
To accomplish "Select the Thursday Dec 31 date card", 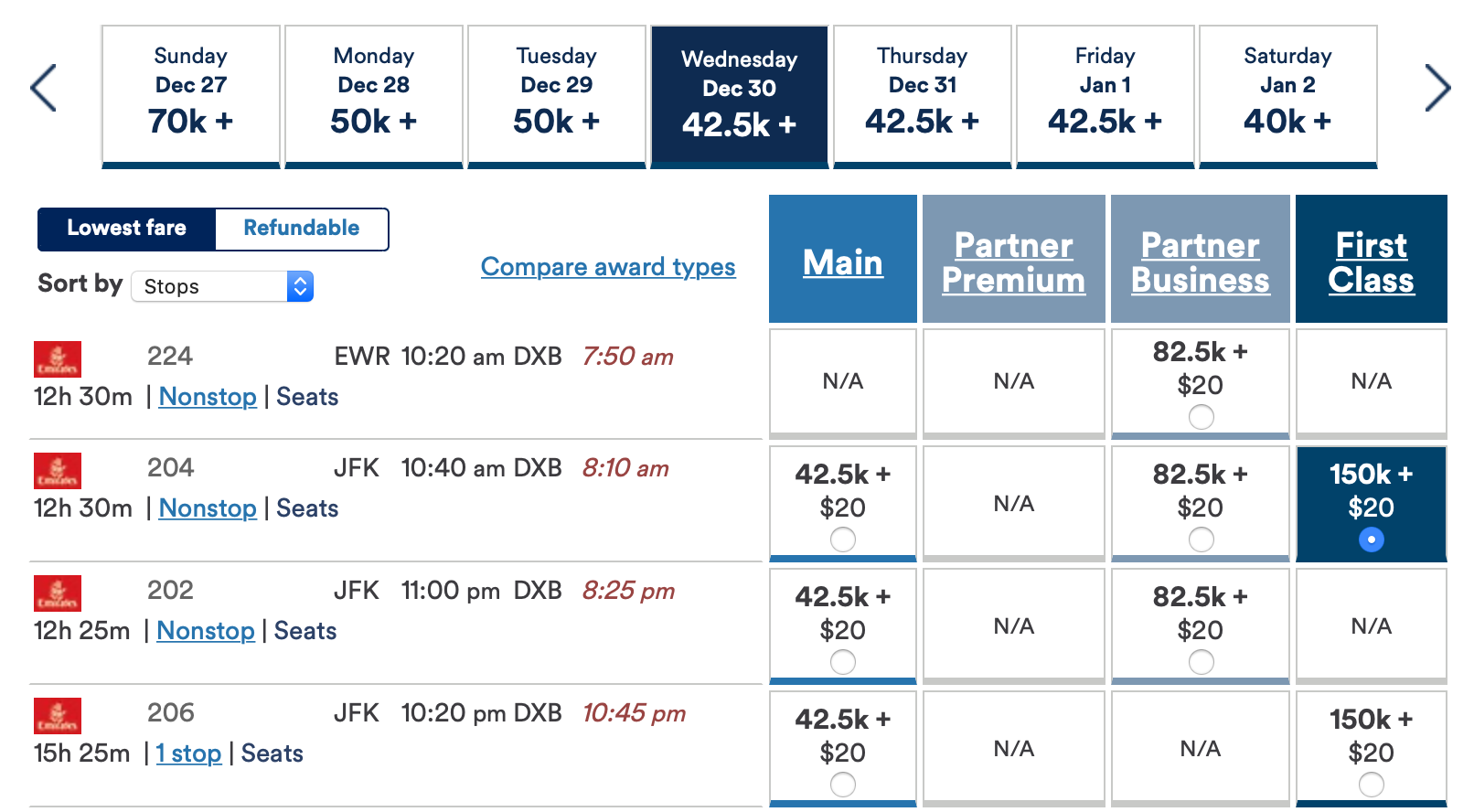I will (x=922, y=95).
